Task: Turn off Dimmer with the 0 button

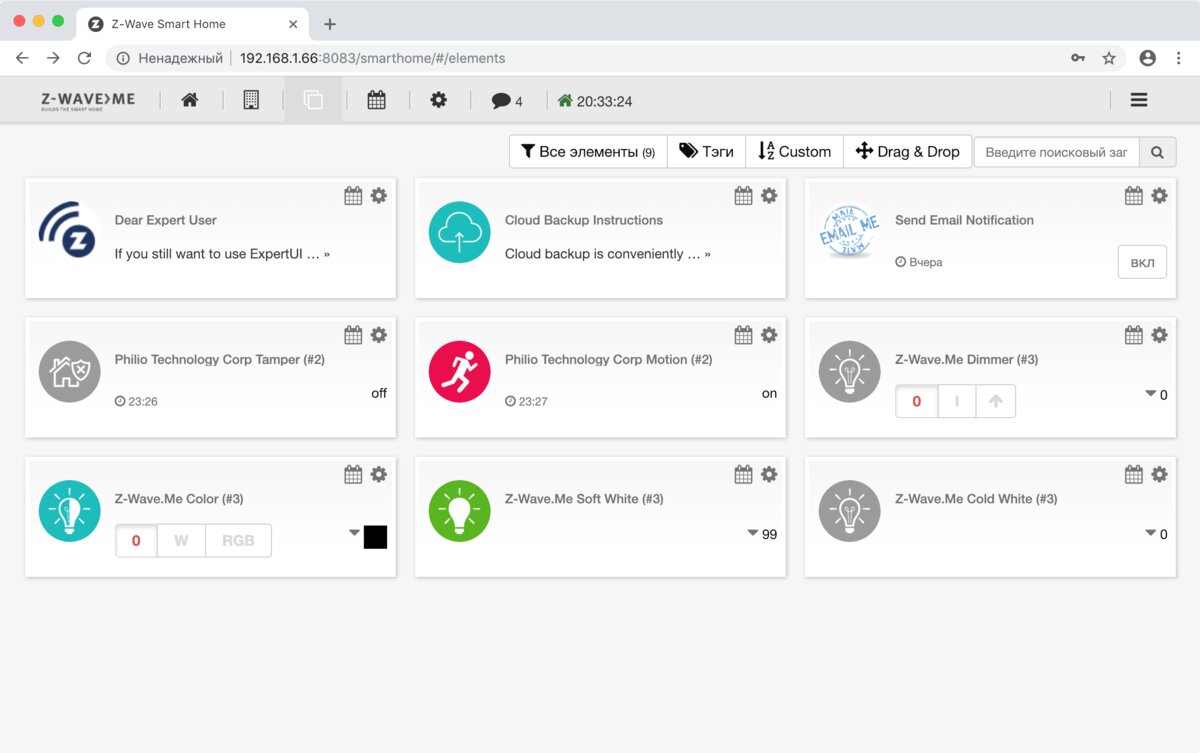Action: [917, 402]
